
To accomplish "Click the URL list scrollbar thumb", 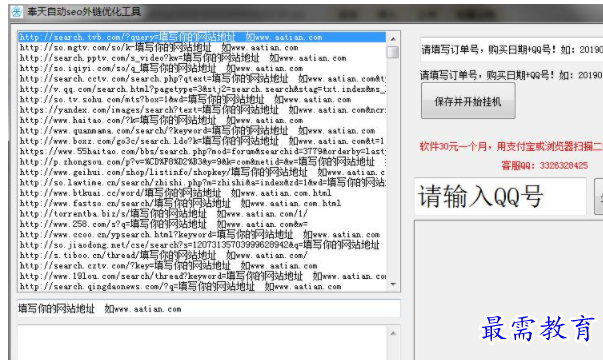I will click(393, 52).
